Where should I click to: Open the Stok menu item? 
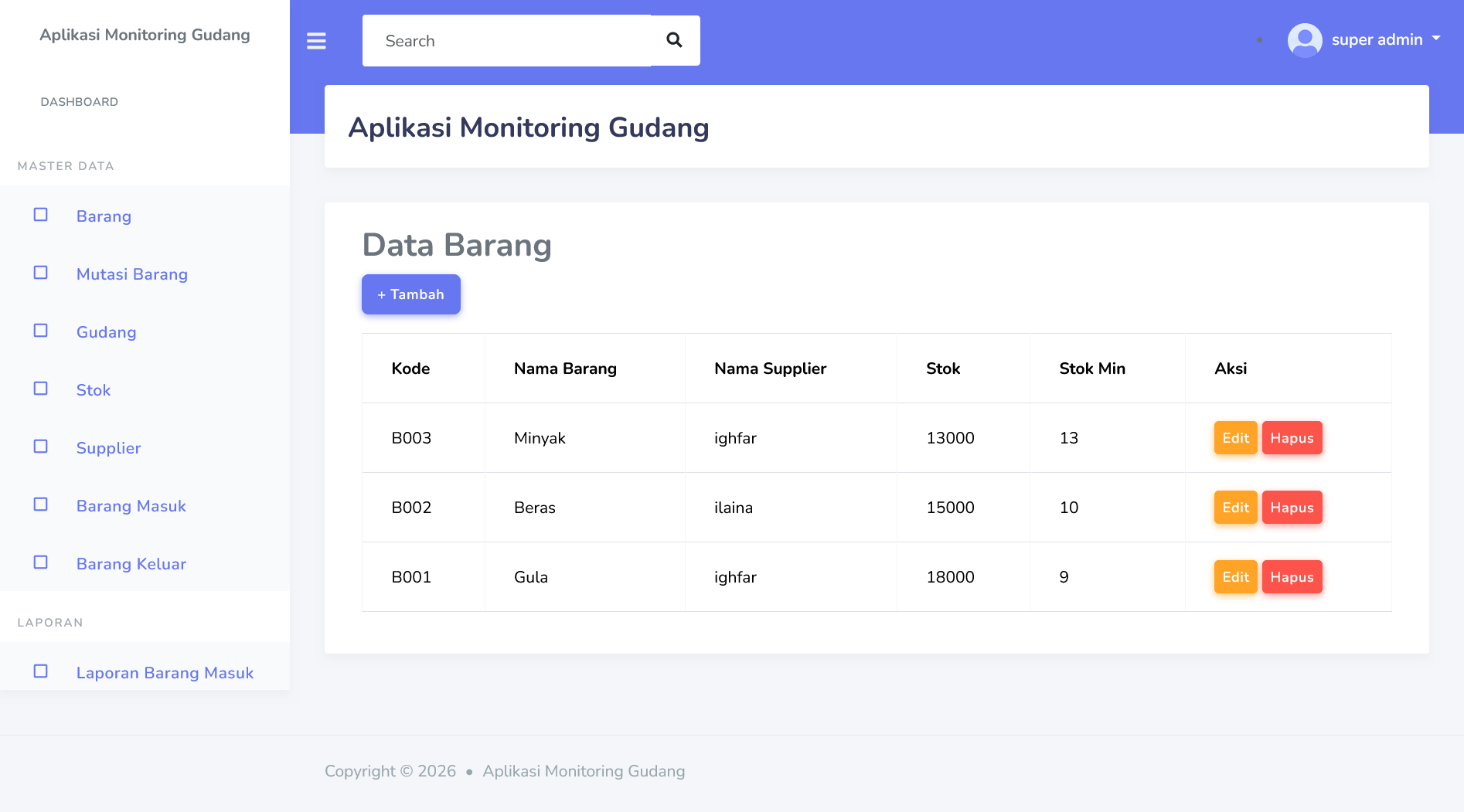pos(94,390)
